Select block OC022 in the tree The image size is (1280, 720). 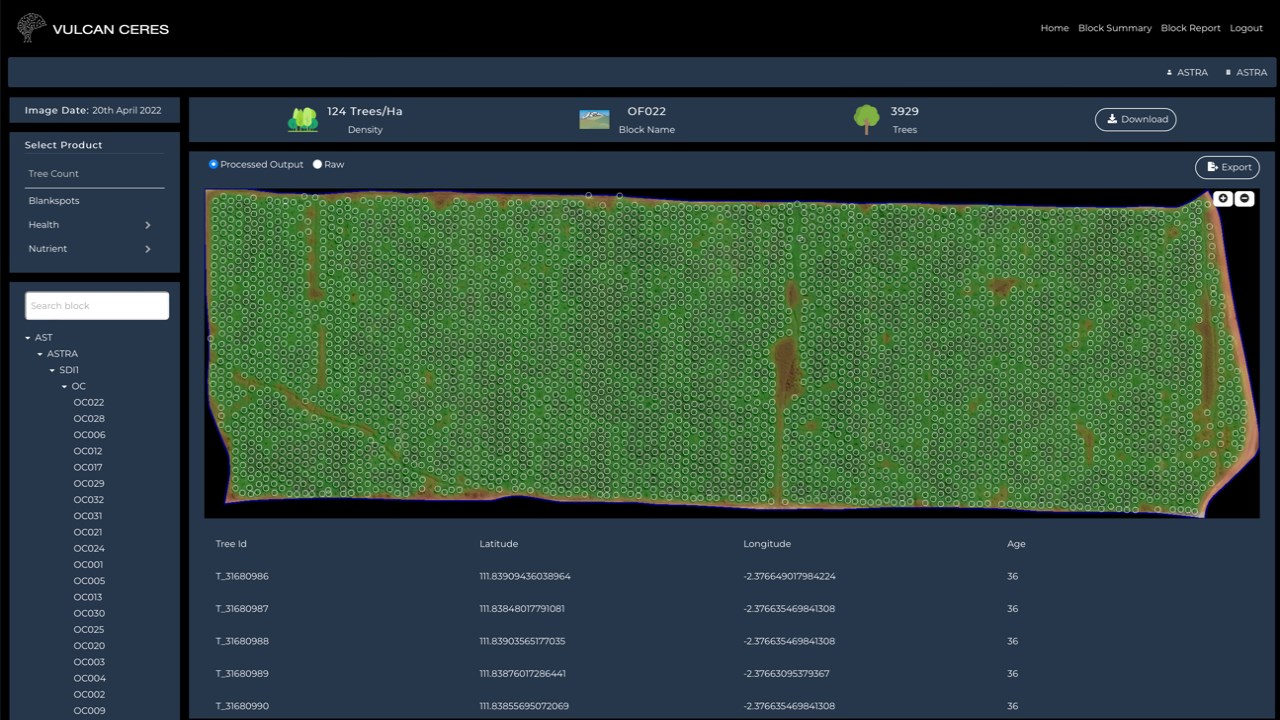click(89, 403)
